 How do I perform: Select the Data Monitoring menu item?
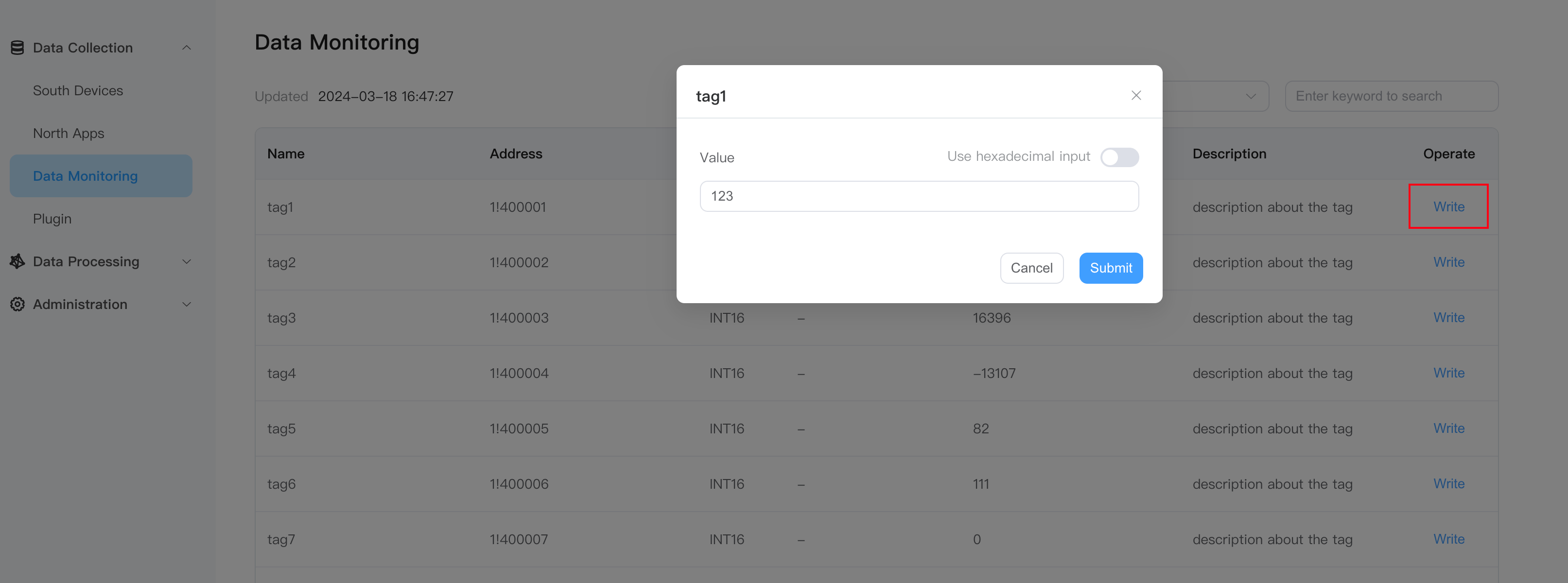coord(85,176)
